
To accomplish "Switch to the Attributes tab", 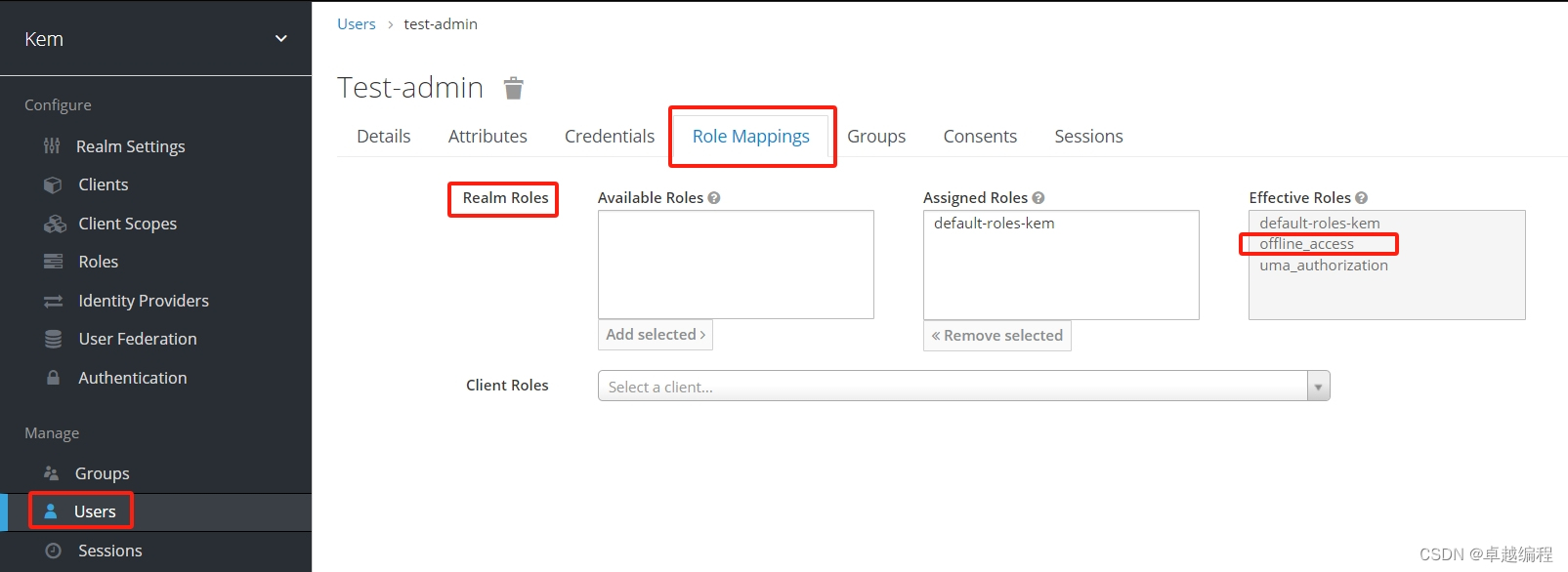I will point(487,137).
